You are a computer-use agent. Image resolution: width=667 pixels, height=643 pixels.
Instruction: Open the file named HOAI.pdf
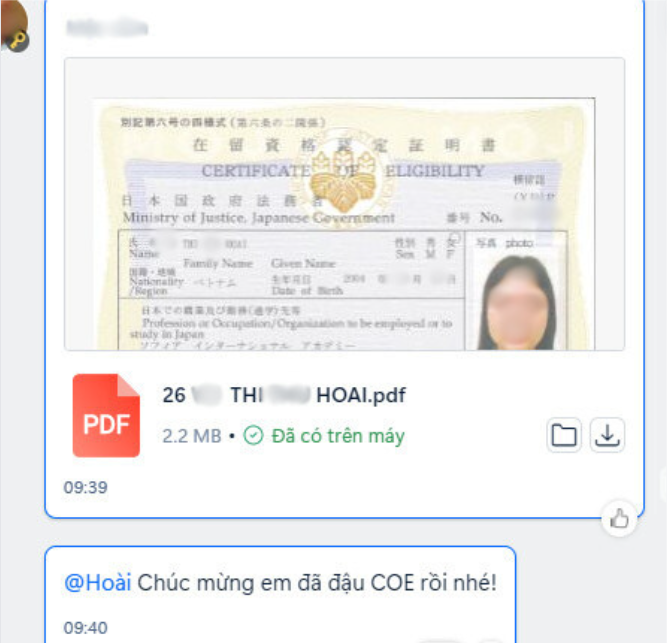pyautogui.click(x=284, y=395)
